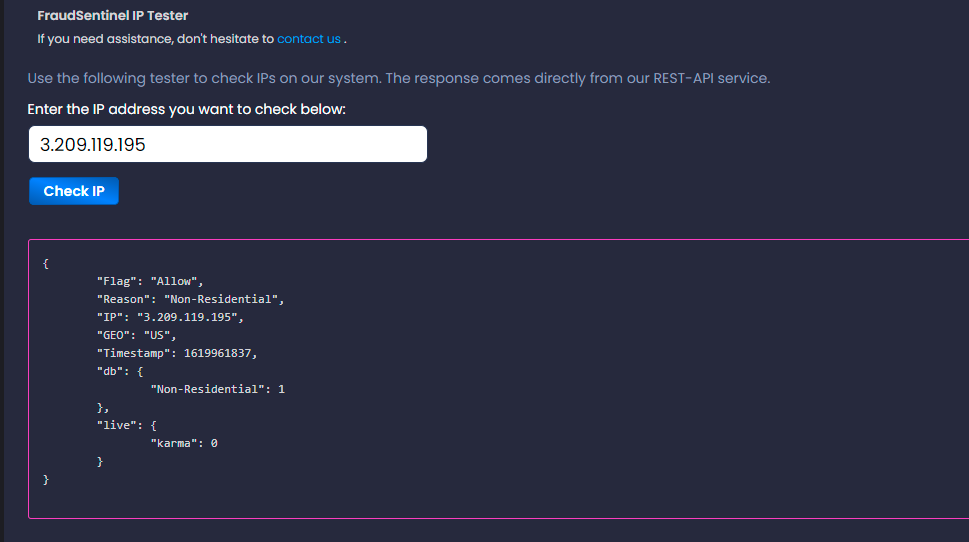This screenshot has height=542, width=969.
Task: Click the REST-API service description paragraph
Action: pos(399,78)
